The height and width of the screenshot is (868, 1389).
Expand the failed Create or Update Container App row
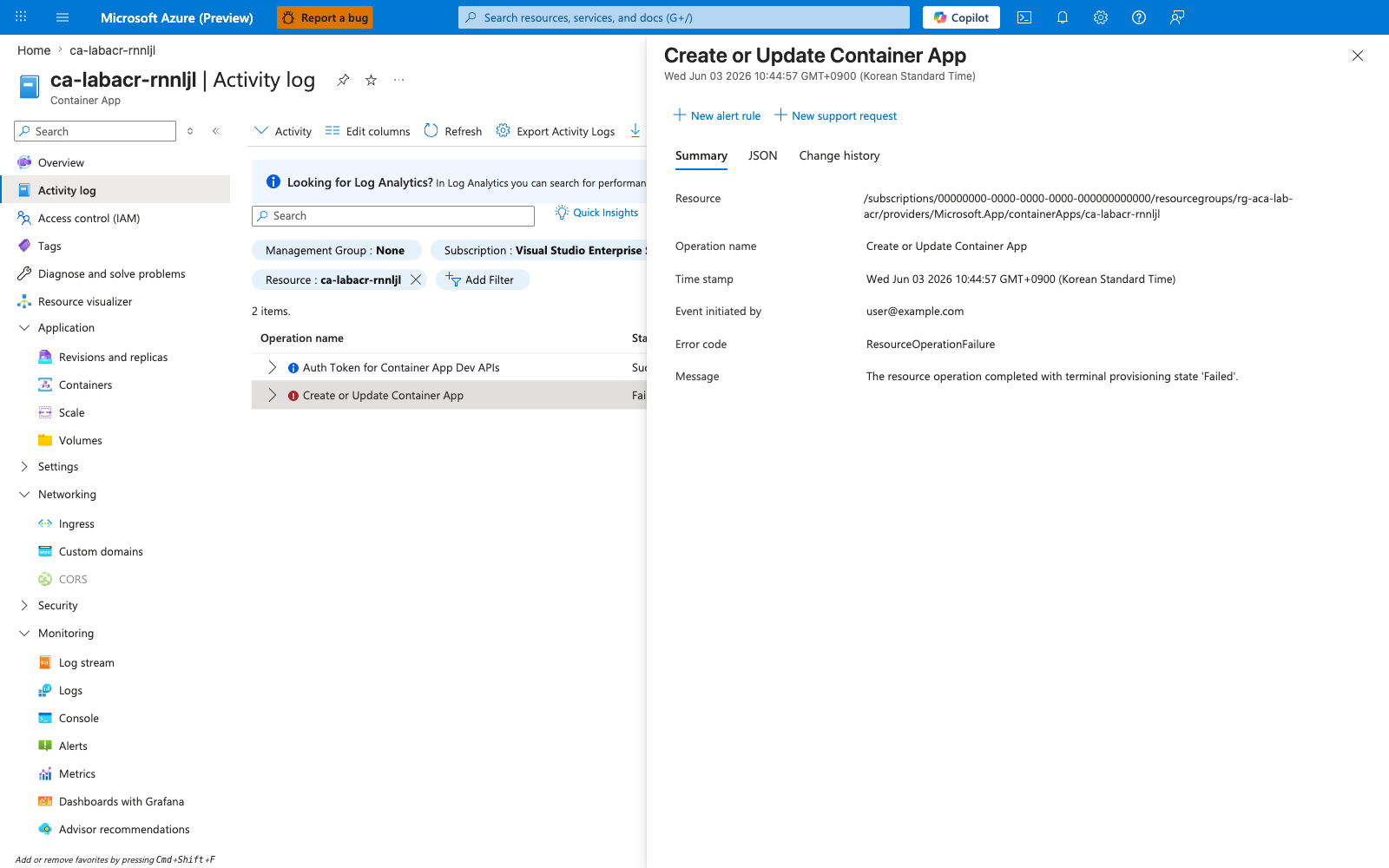(x=272, y=395)
